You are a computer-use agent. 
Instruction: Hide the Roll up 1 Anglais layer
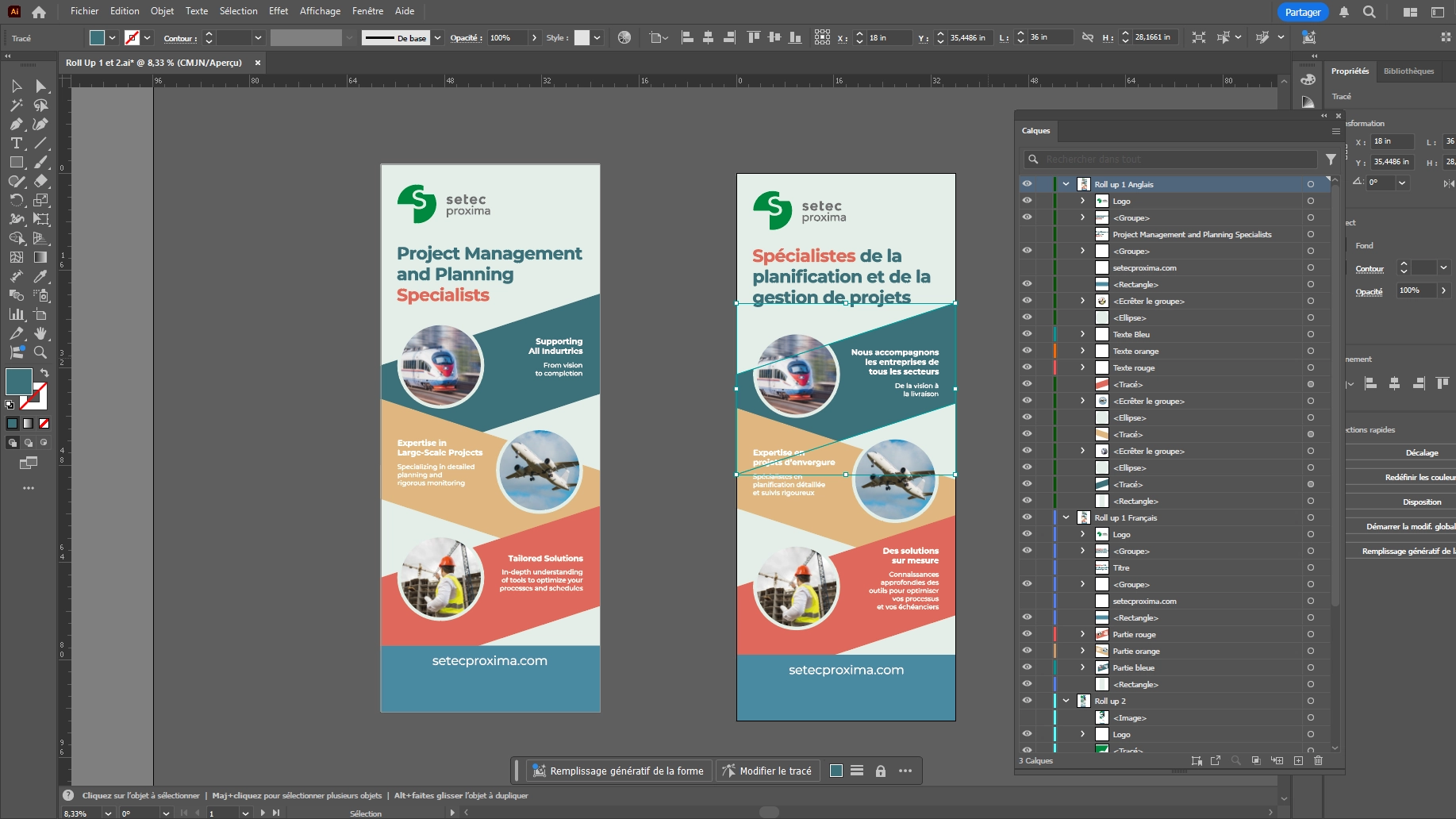[x=1027, y=184]
